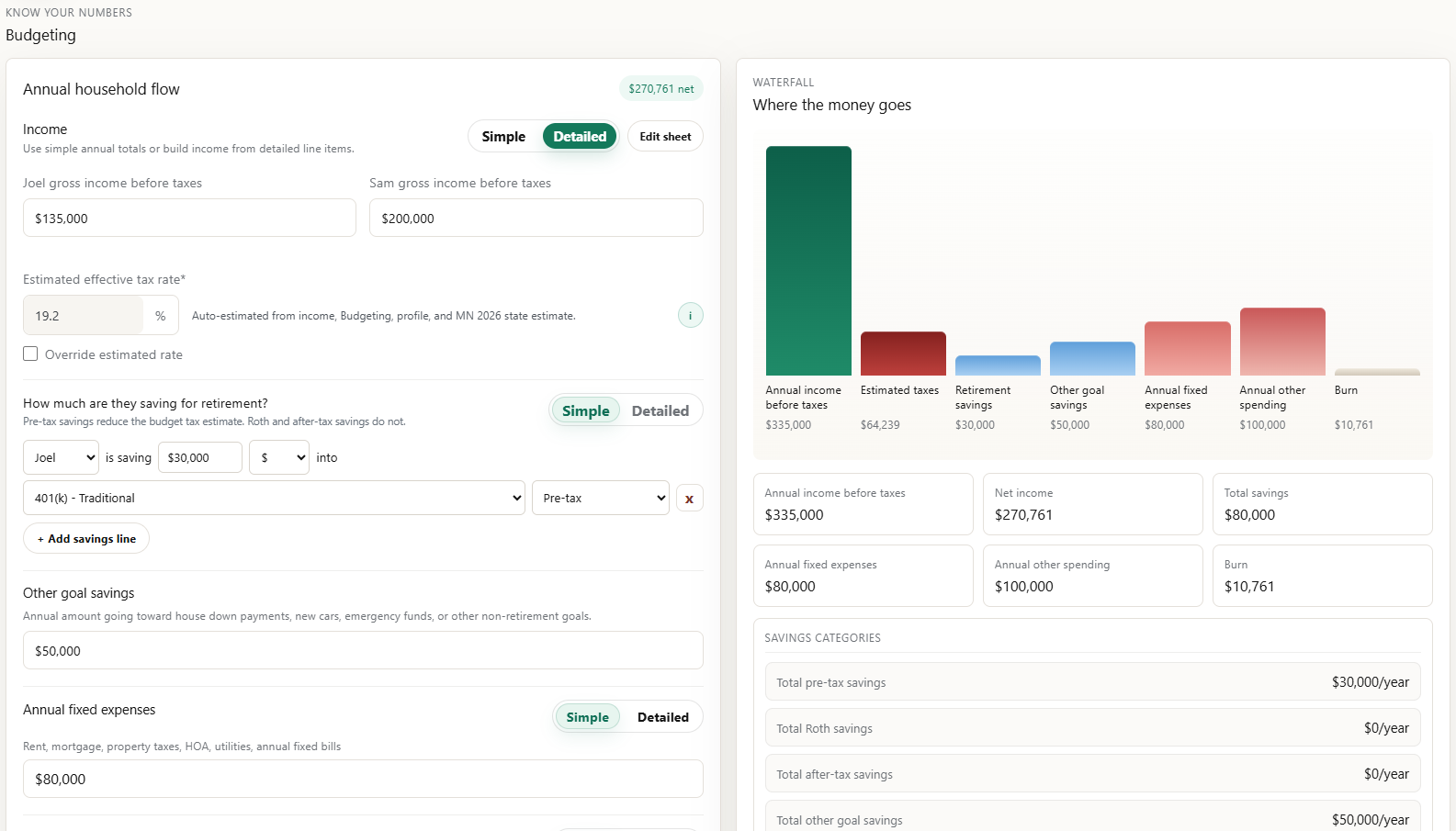The width and height of the screenshot is (1456, 831).
Task: Click Annual income before taxes $335,000 card
Action: tap(863, 504)
